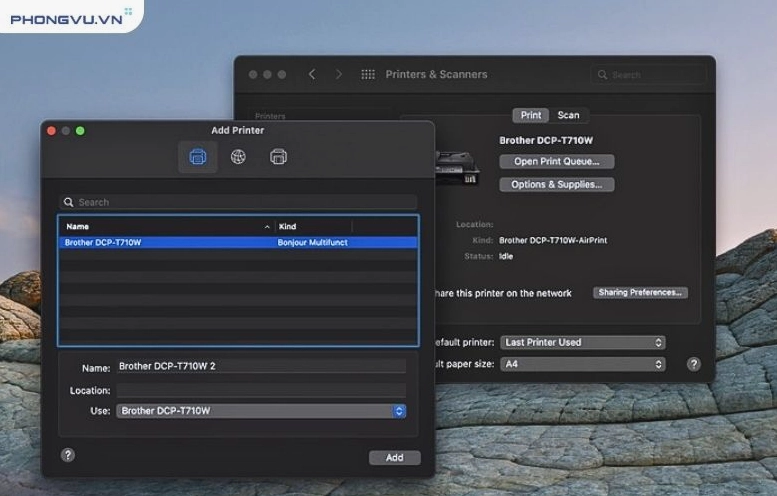Select the Windows printer icon tab
The height and width of the screenshot is (496, 777).
tap(278, 157)
